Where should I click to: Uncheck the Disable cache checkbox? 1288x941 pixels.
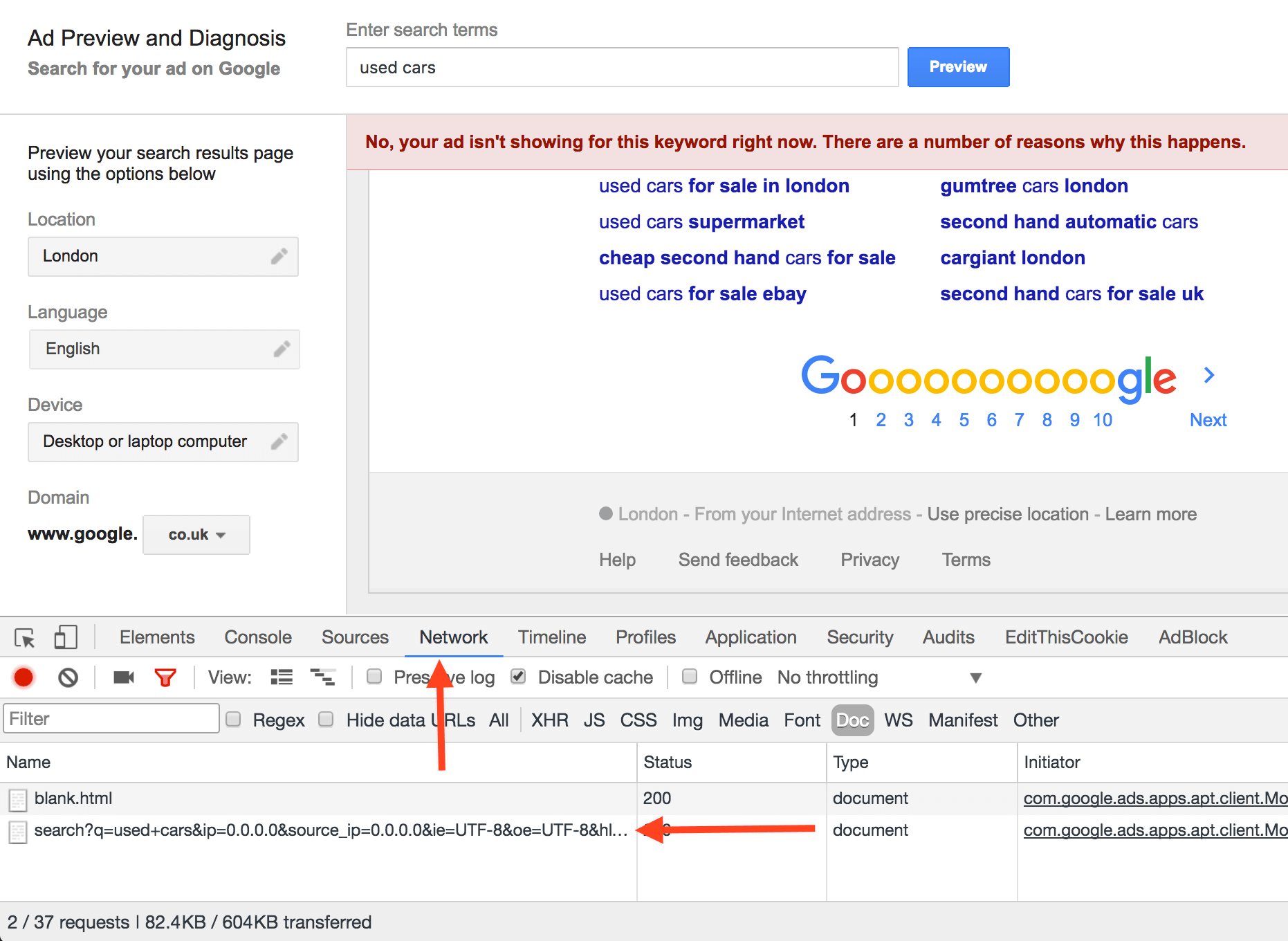tap(518, 677)
